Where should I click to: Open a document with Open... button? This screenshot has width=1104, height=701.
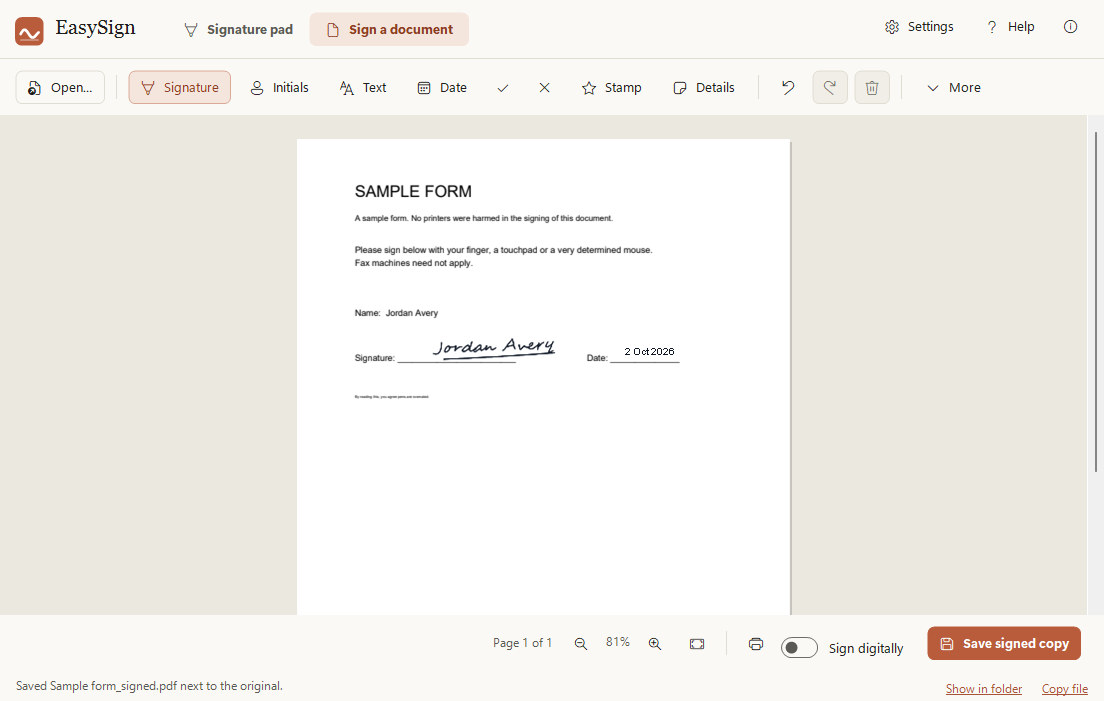pyautogui.click(x=61, y=87)
